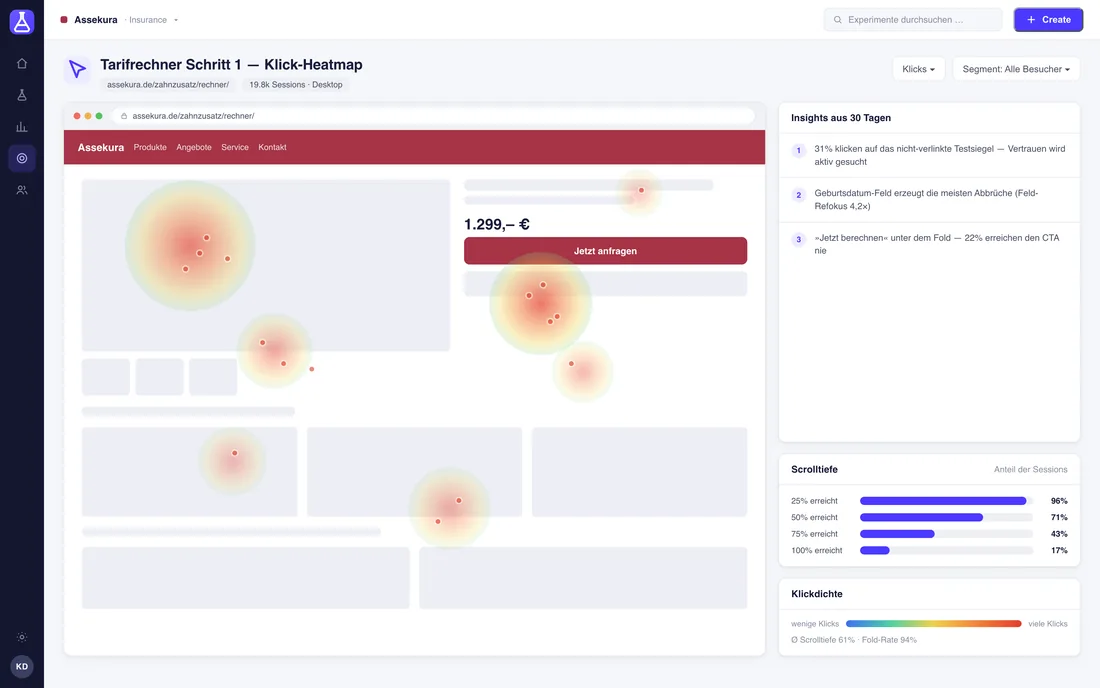The height and width of the screenshot is (688, 1100).
Task: Click the Klickdichte color gradient legend
Action: [934, 623]
